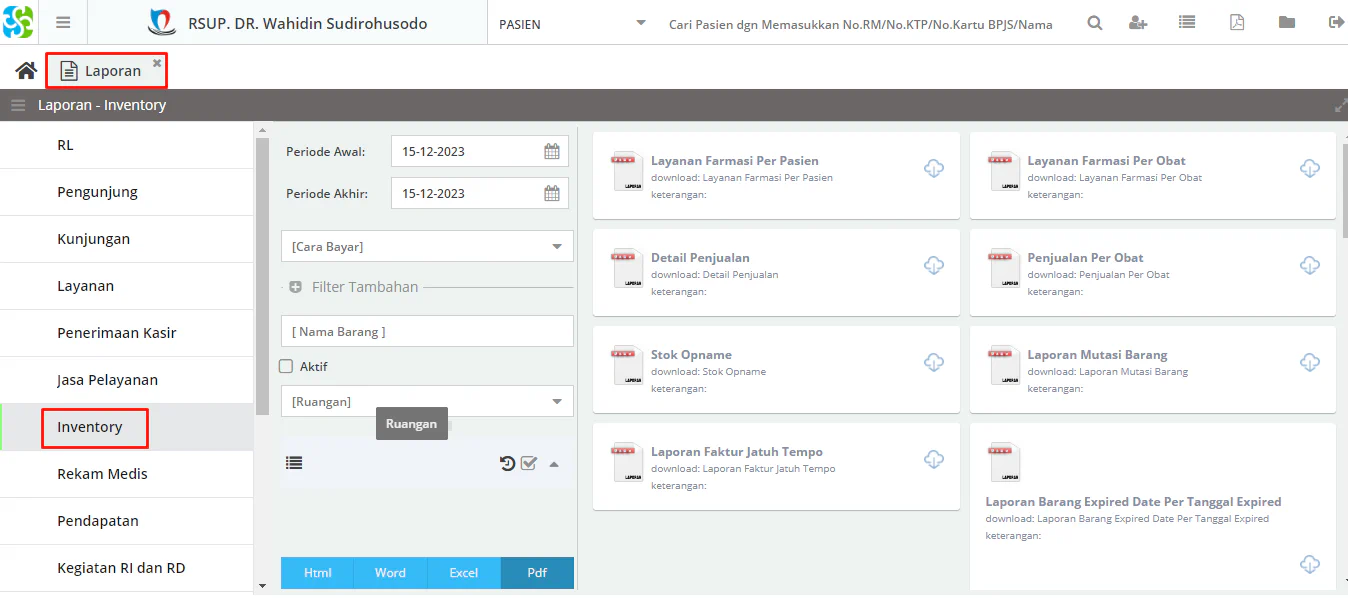Close the Laporan tab
This screenshot has height=598, width=1348.
[157, 62]
